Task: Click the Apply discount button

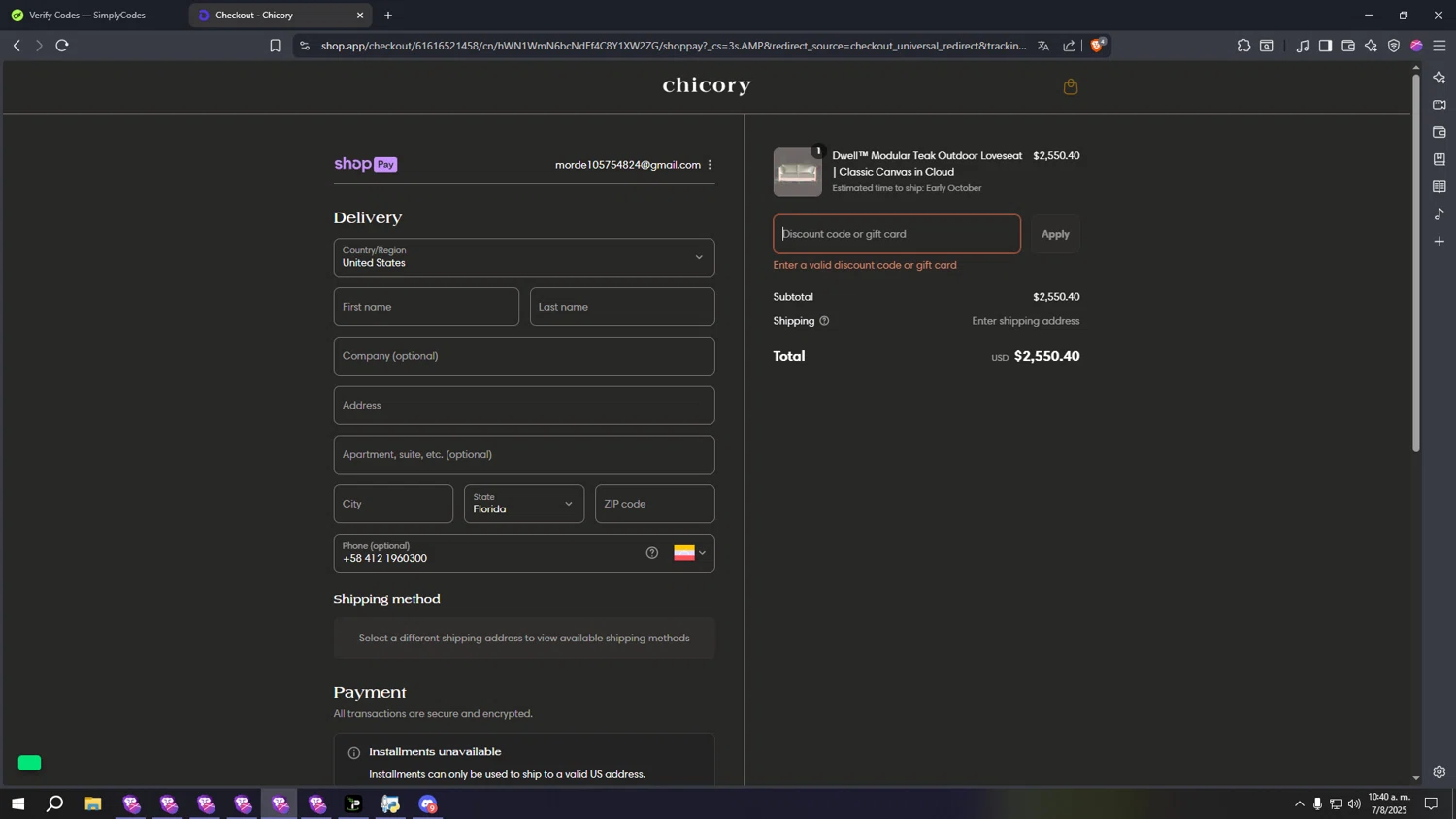Action: (1055, 234)
